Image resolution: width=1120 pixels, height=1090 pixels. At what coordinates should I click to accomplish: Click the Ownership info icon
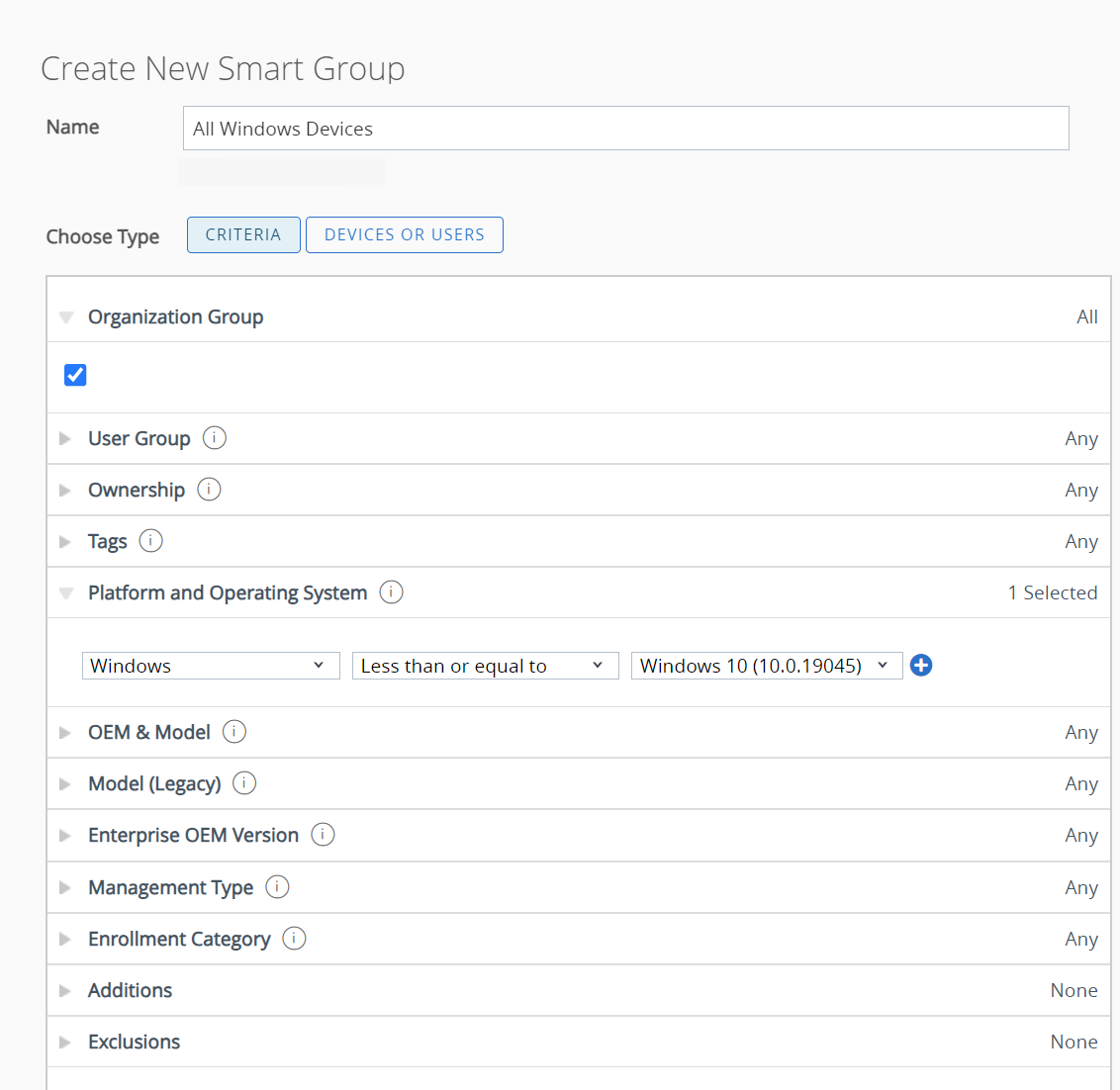[x=209, y=490]
